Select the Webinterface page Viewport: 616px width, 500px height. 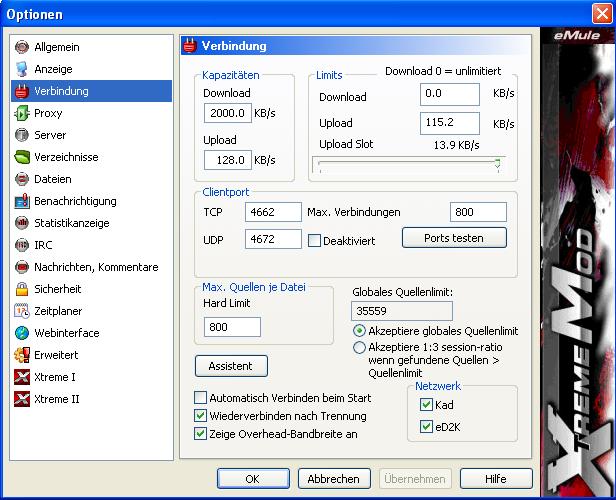[x=92, y=333]
